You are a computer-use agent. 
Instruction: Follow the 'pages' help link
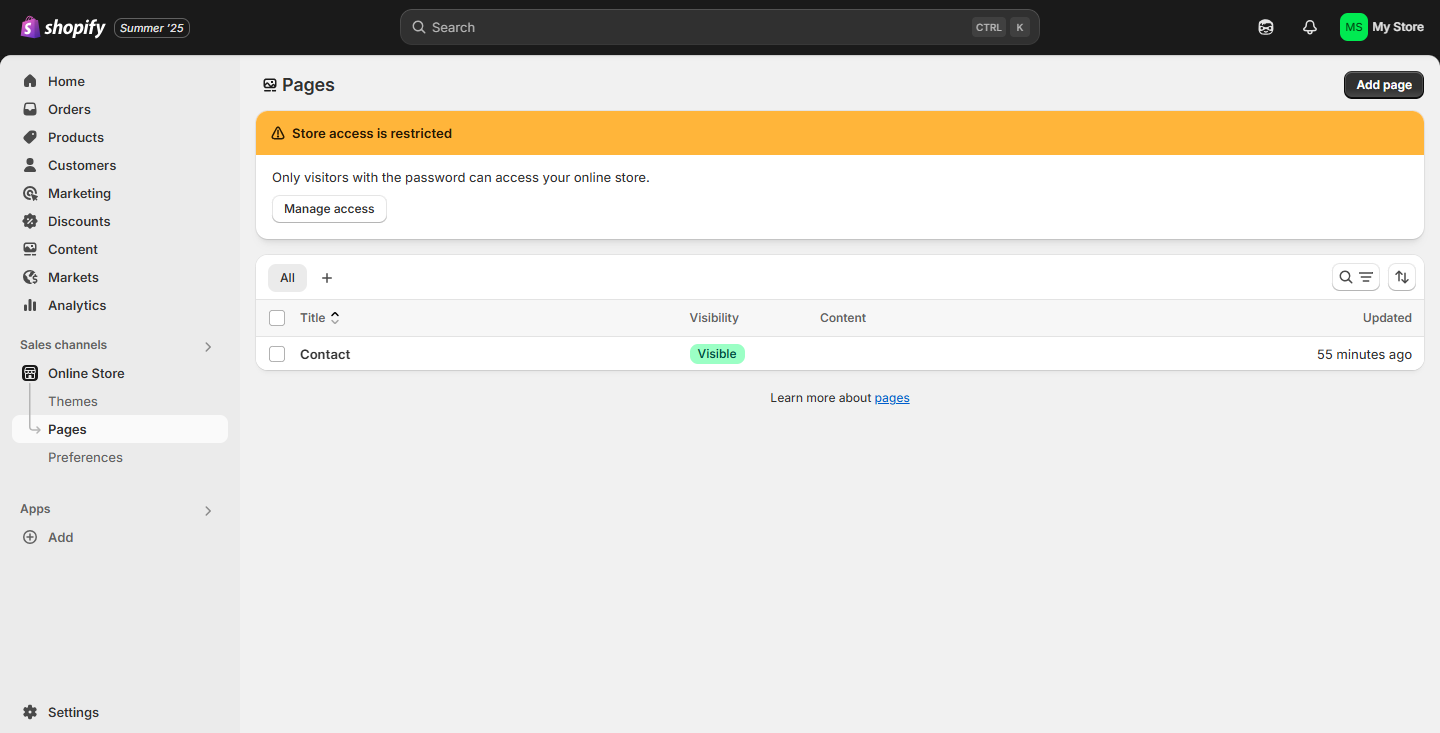click(x=892, y=398)
